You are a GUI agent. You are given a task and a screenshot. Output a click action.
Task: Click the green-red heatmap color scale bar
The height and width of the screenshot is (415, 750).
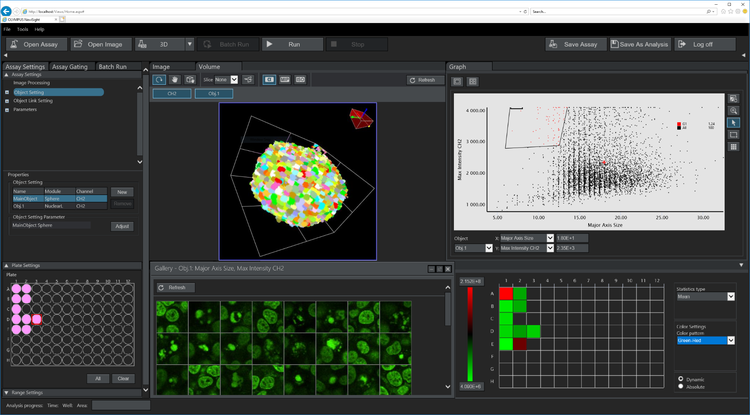coord(468,336)
